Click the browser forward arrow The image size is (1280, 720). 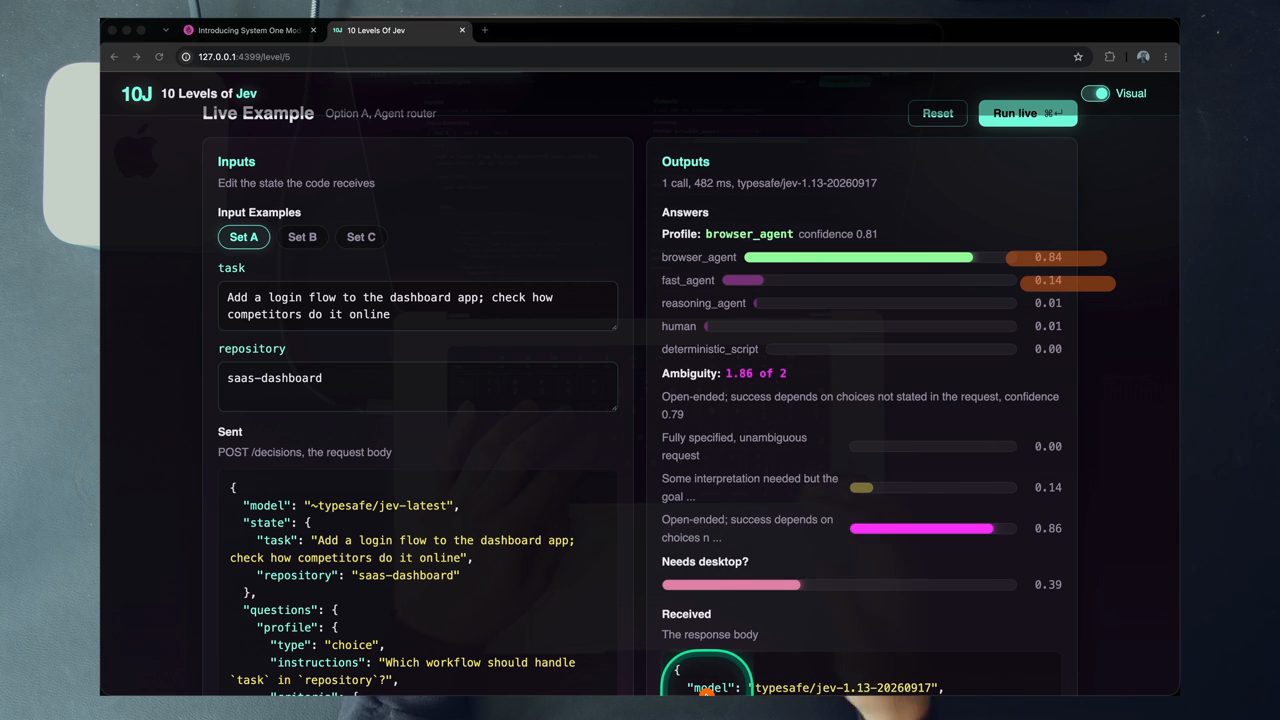[x=136, y=57]
